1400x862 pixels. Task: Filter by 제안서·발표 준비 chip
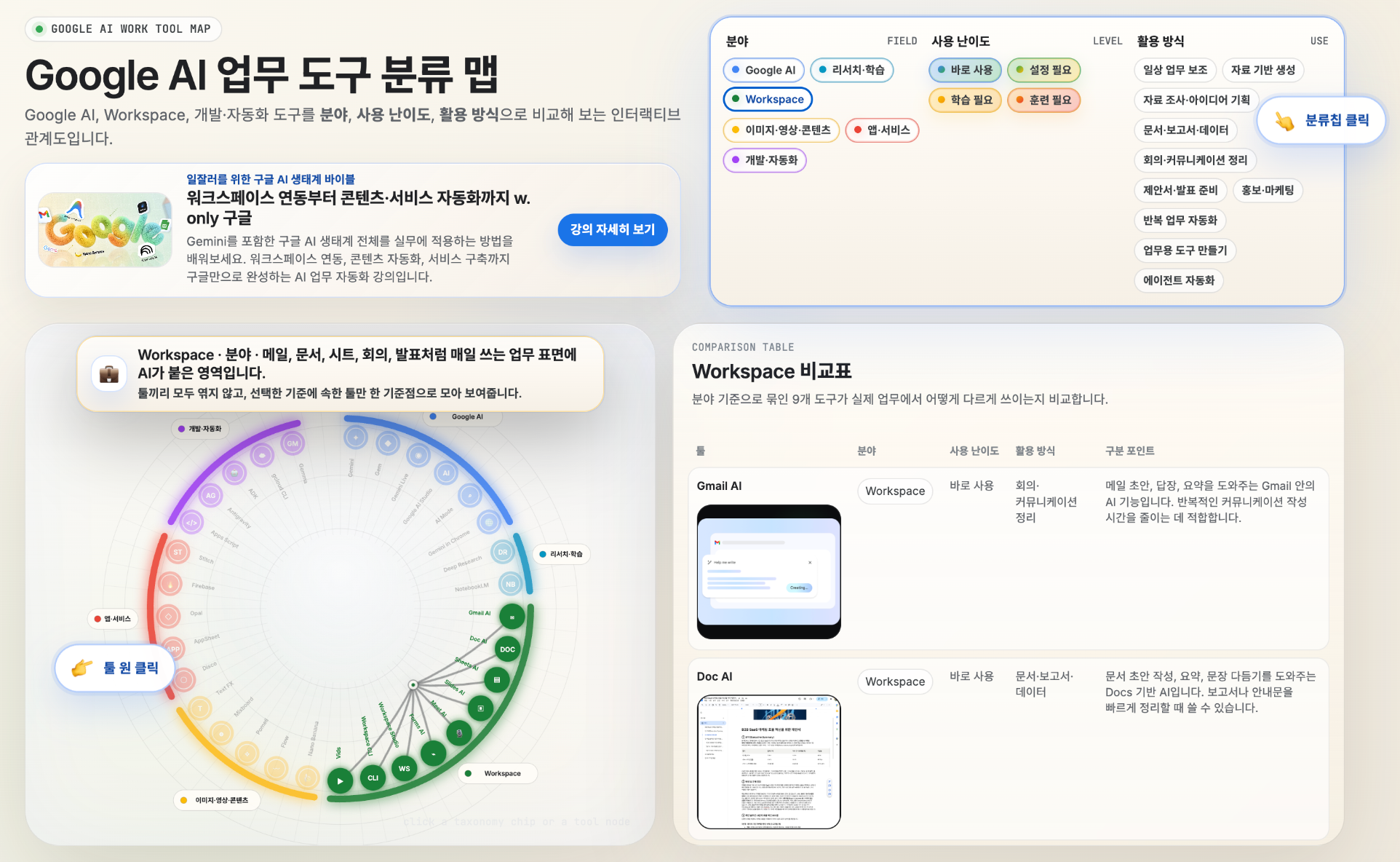1180,190
